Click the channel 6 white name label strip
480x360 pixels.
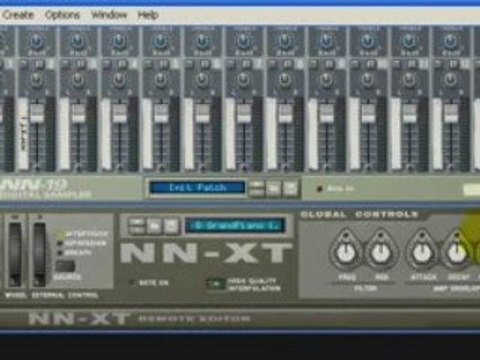click(x=188, y=134)
